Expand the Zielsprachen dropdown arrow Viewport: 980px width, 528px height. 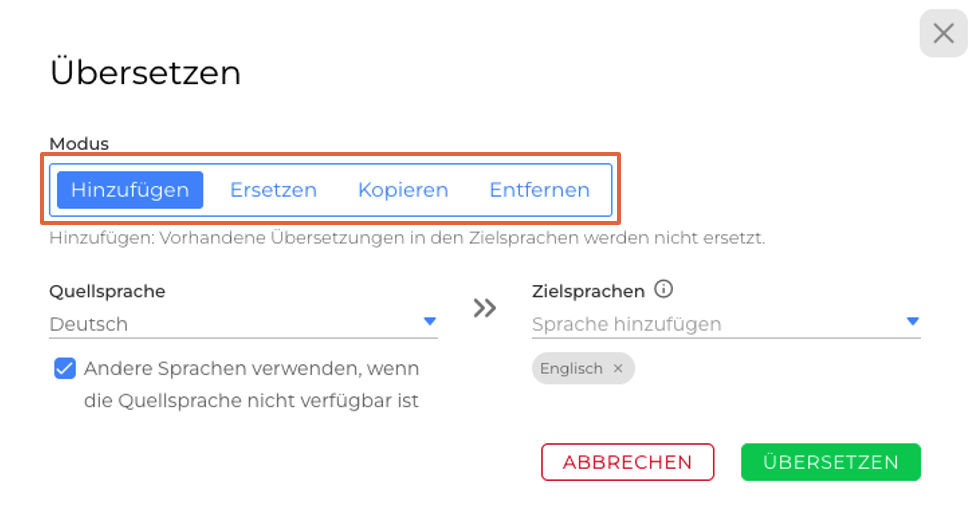(x=912, y=321)
